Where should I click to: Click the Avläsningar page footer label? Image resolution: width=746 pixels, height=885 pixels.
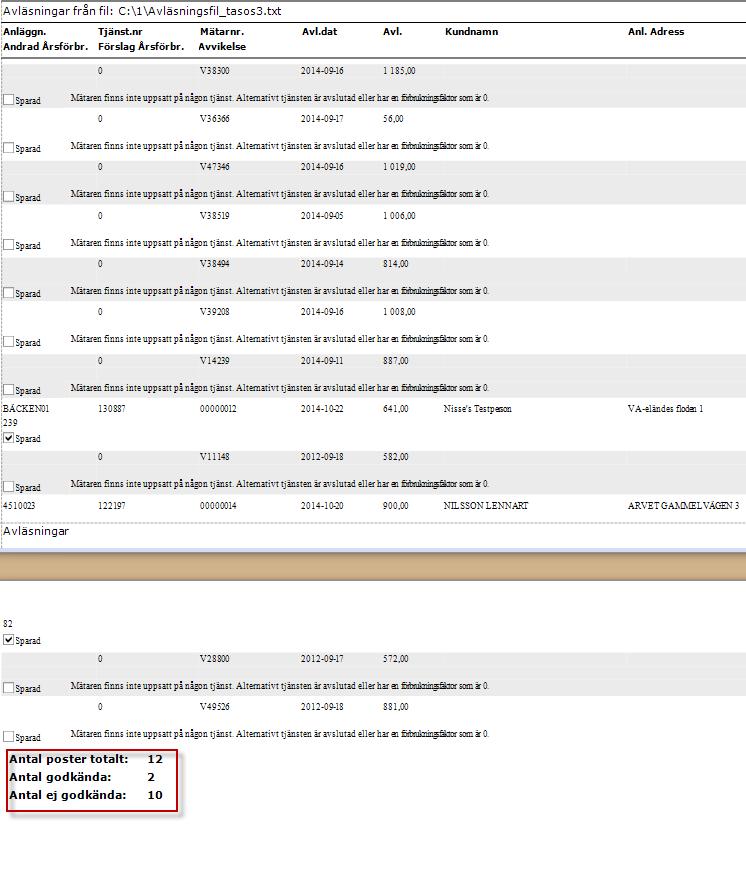36,531
